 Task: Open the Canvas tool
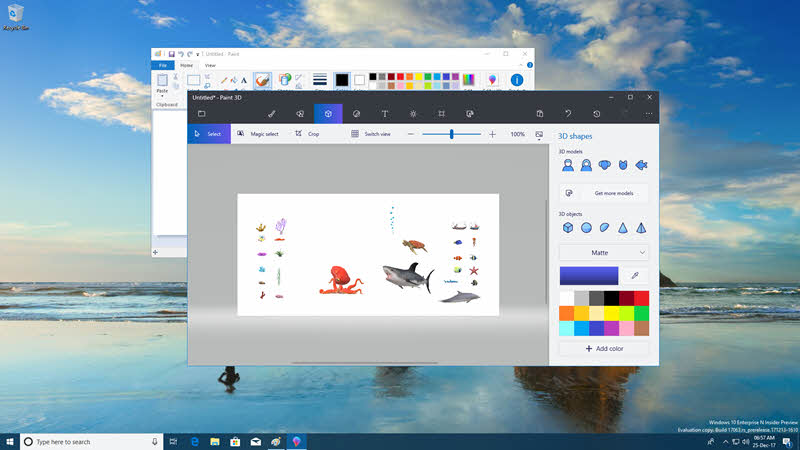pos(441,114)
